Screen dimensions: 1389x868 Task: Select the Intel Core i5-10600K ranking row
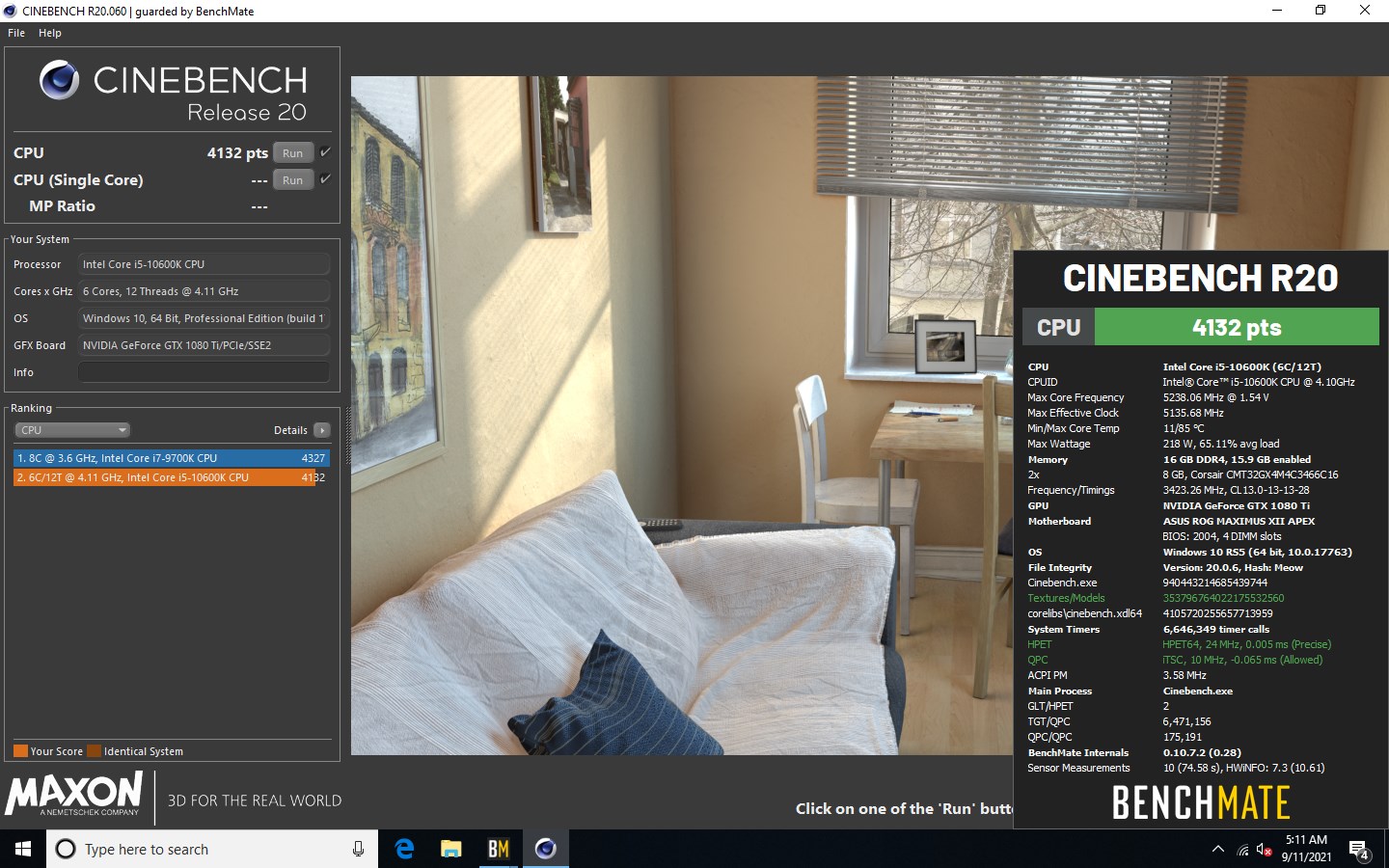(172, 477)
